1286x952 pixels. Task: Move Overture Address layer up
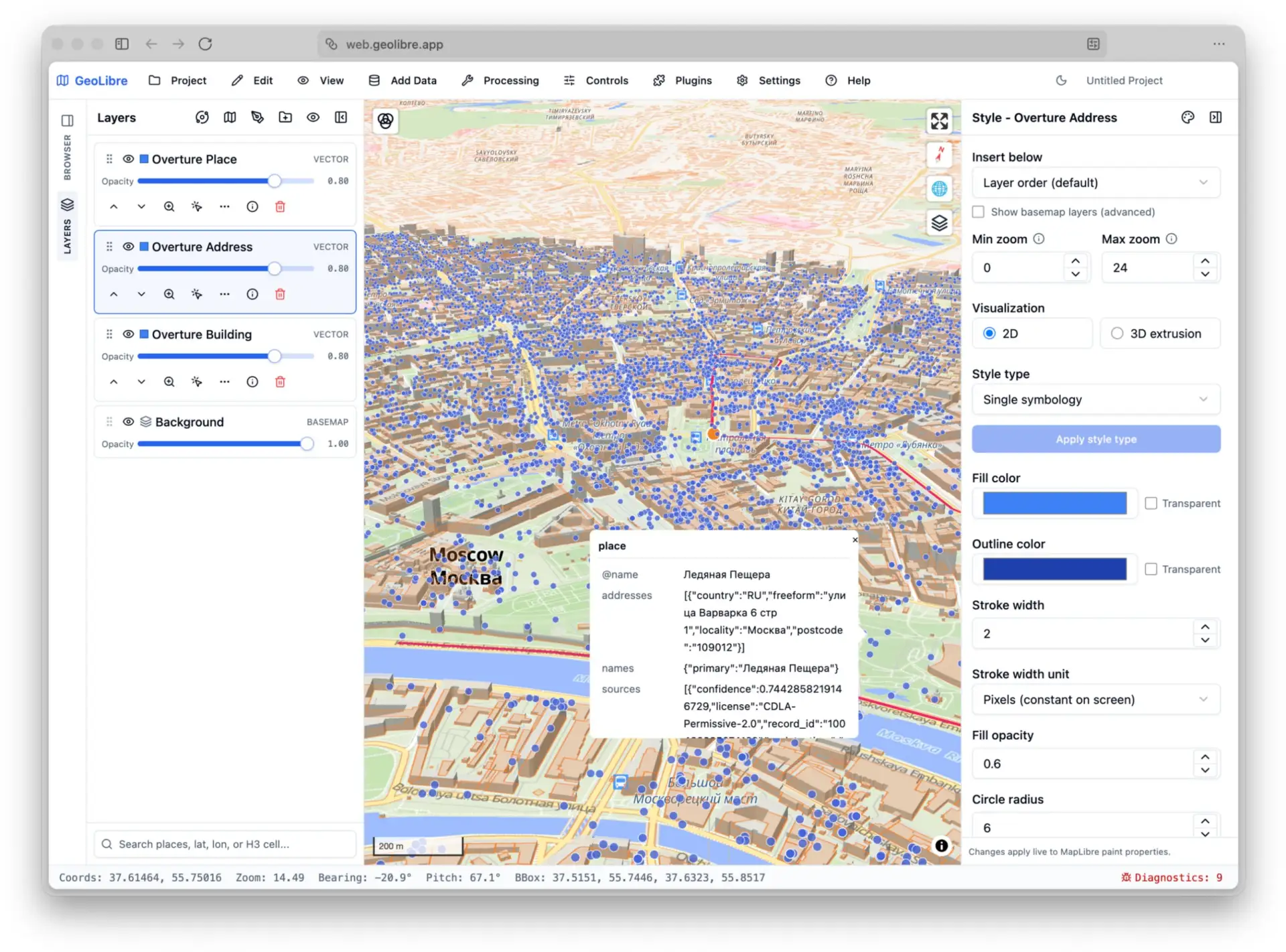(114, 294)
